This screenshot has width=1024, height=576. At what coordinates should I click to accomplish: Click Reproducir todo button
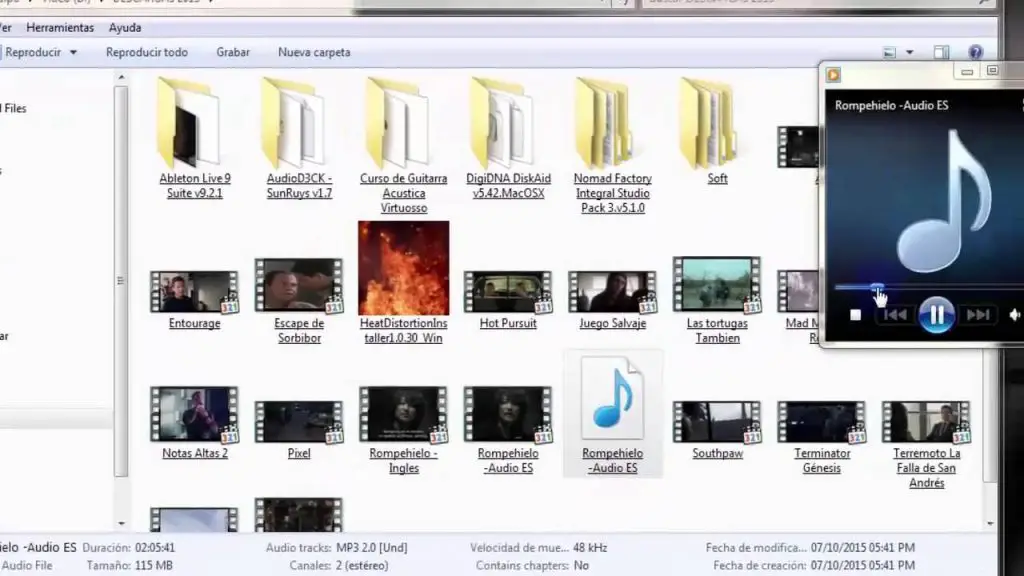(x=147, y=52)
